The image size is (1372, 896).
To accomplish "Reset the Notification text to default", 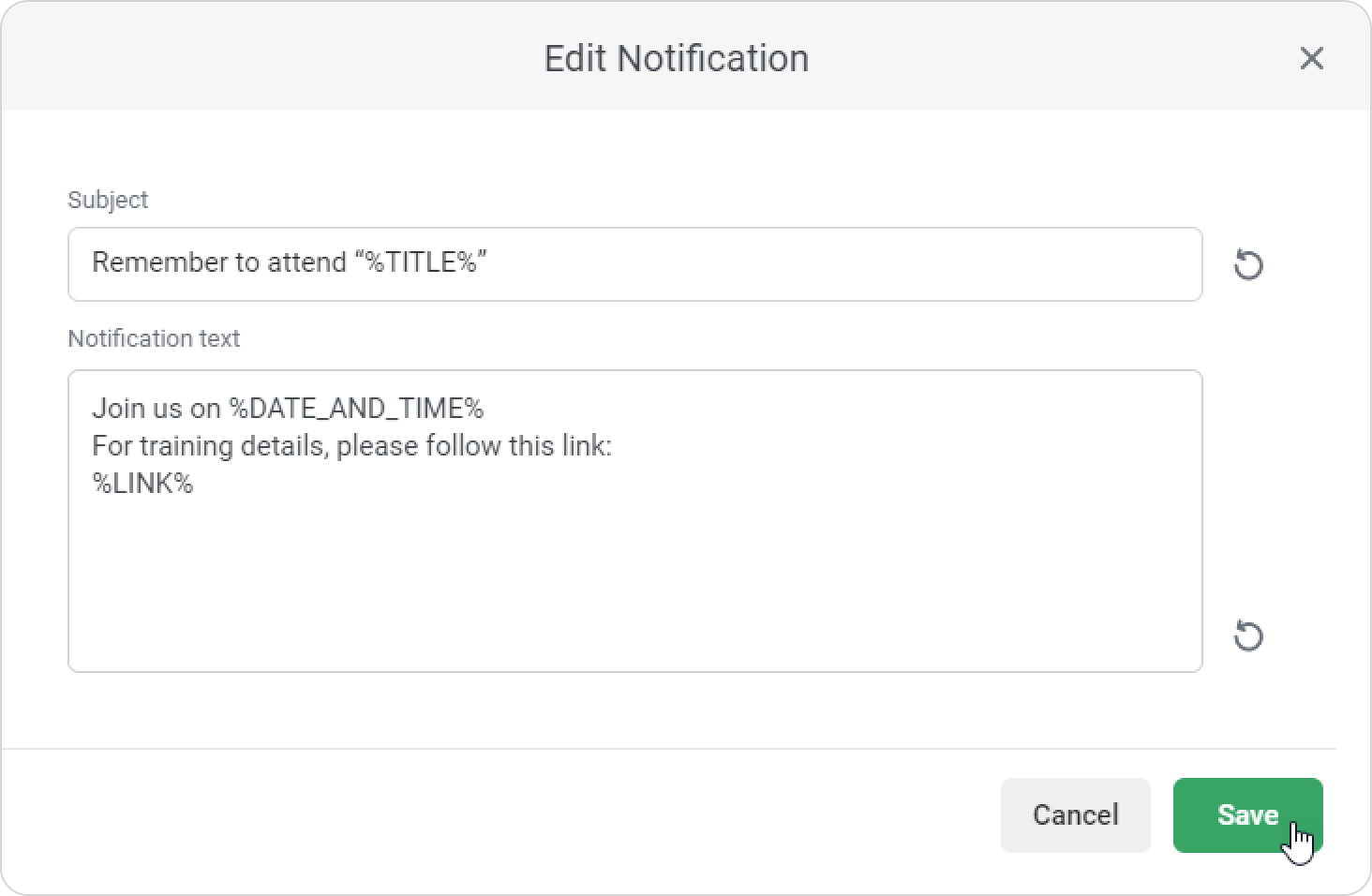I will coord(1247,636).
